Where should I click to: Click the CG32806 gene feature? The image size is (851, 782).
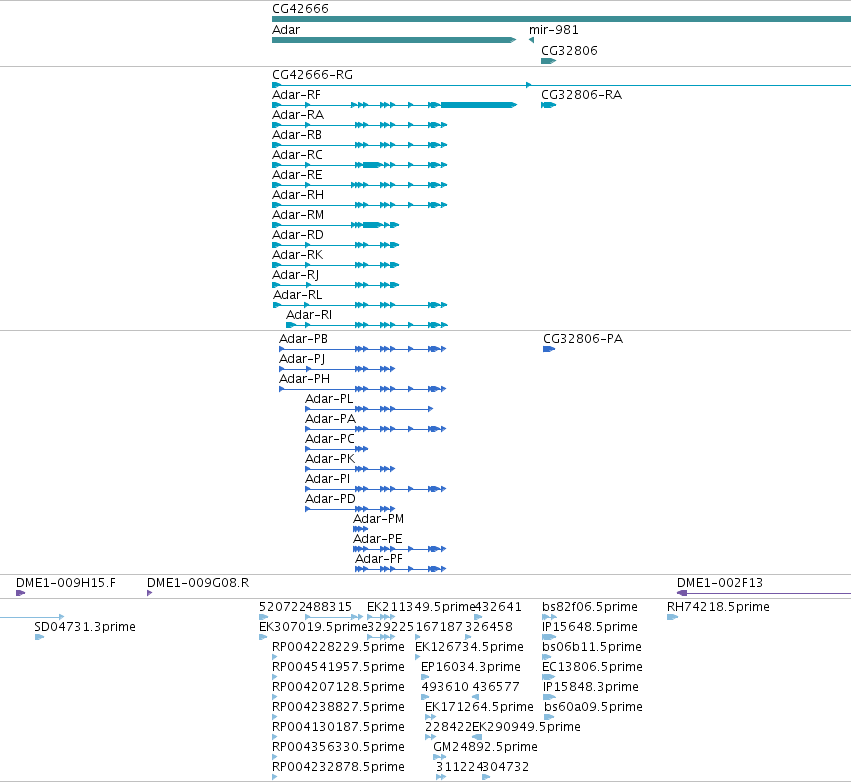[x=548, y=61]
